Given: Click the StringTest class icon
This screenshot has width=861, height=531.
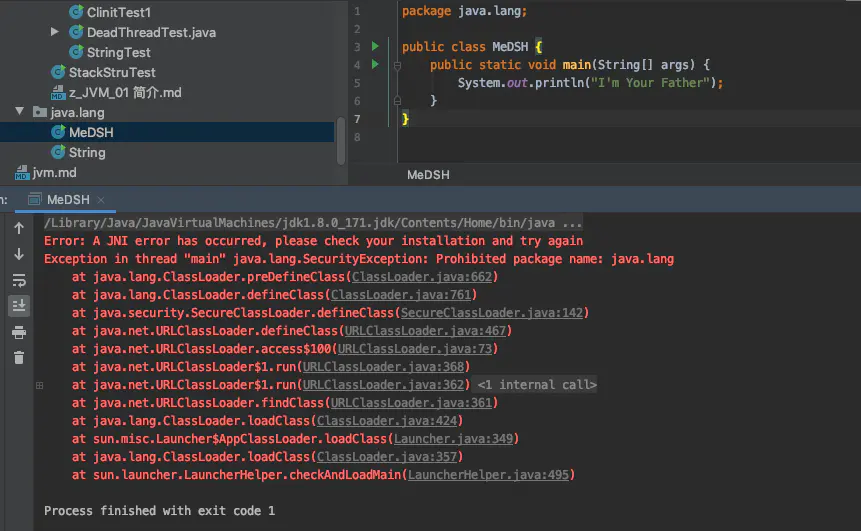Looking at the screenshot, I should point(76,52).
